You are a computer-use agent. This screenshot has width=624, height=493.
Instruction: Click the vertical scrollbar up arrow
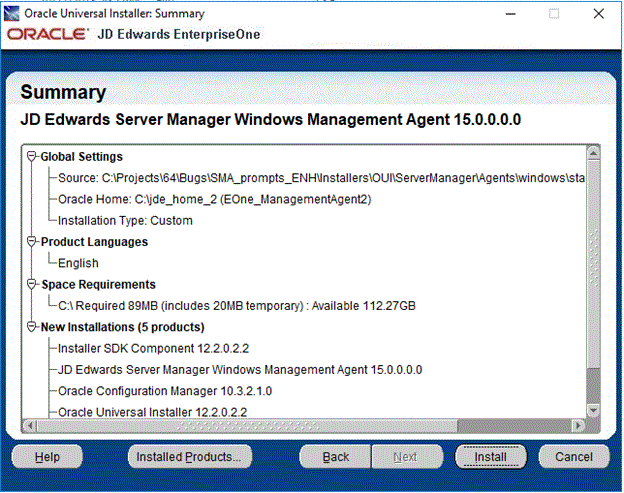[593, 153]
